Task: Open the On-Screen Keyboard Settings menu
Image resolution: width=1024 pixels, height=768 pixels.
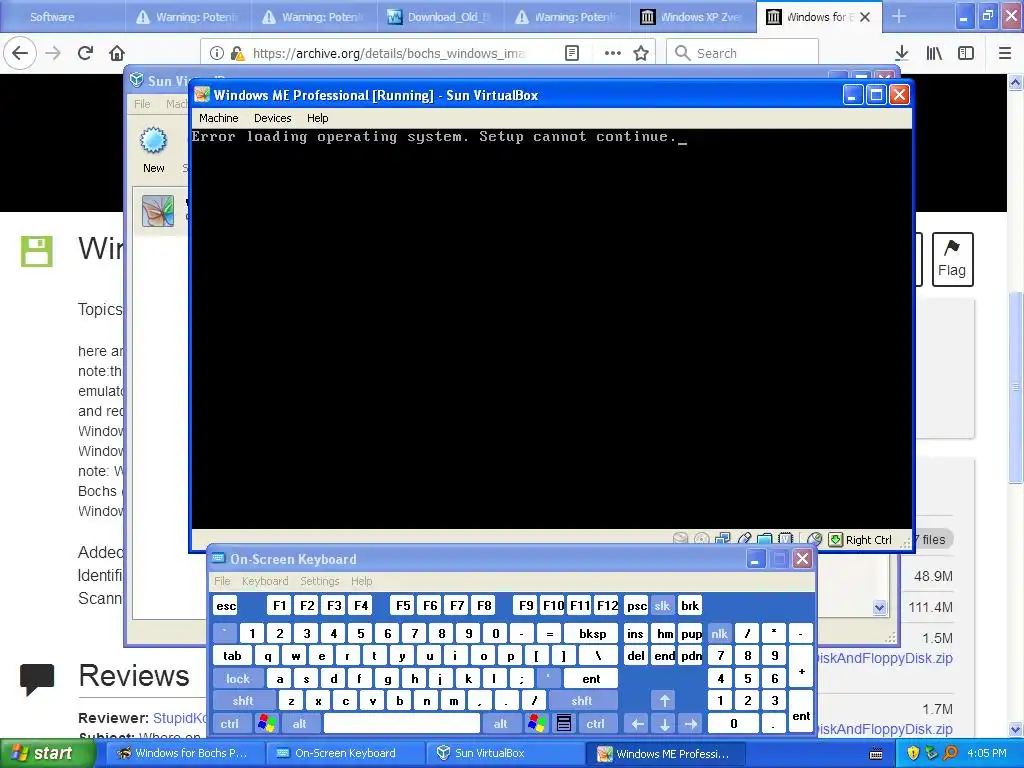Action: (319, 581)
